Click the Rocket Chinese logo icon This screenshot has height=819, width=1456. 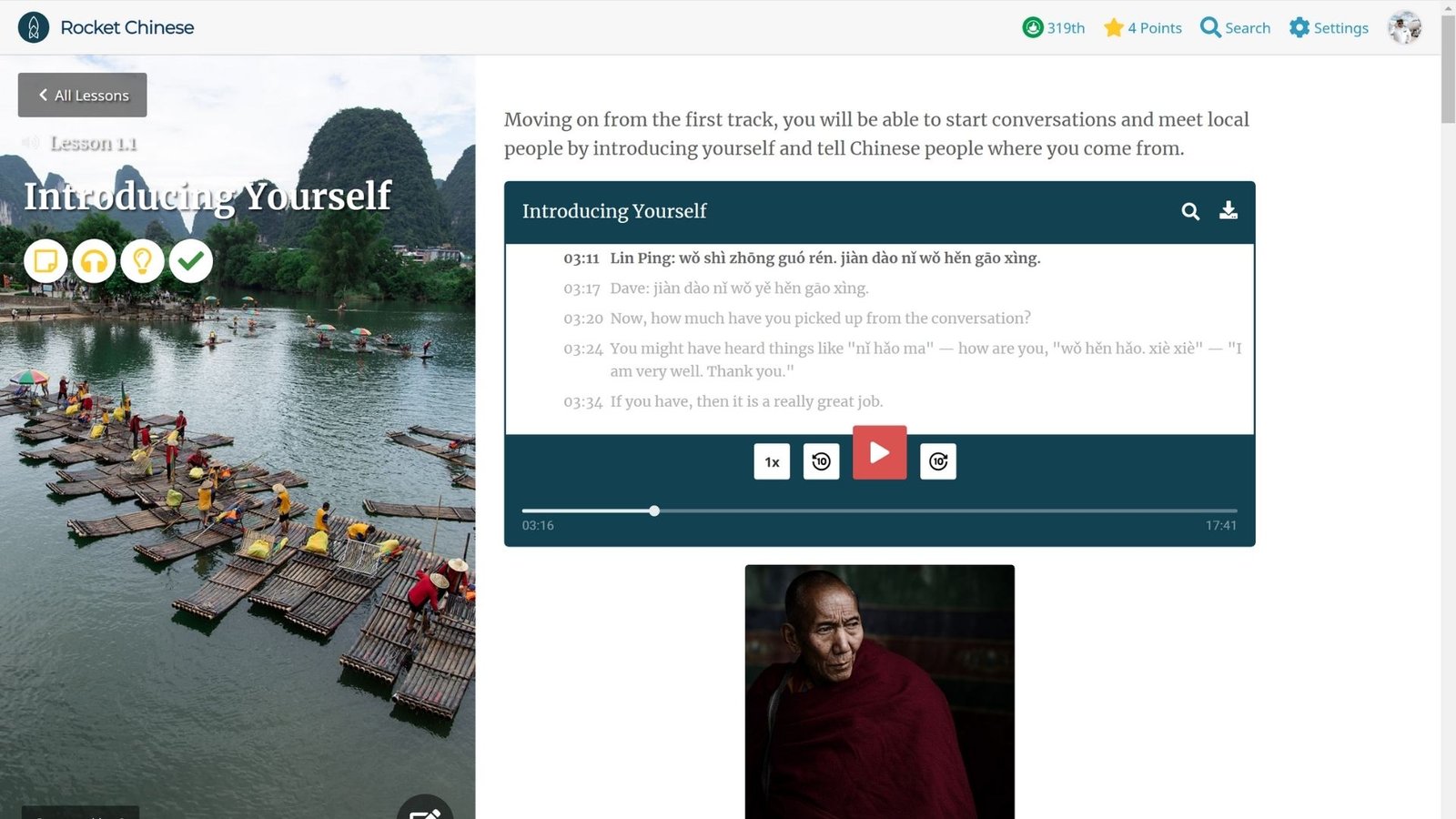(34, 27)
